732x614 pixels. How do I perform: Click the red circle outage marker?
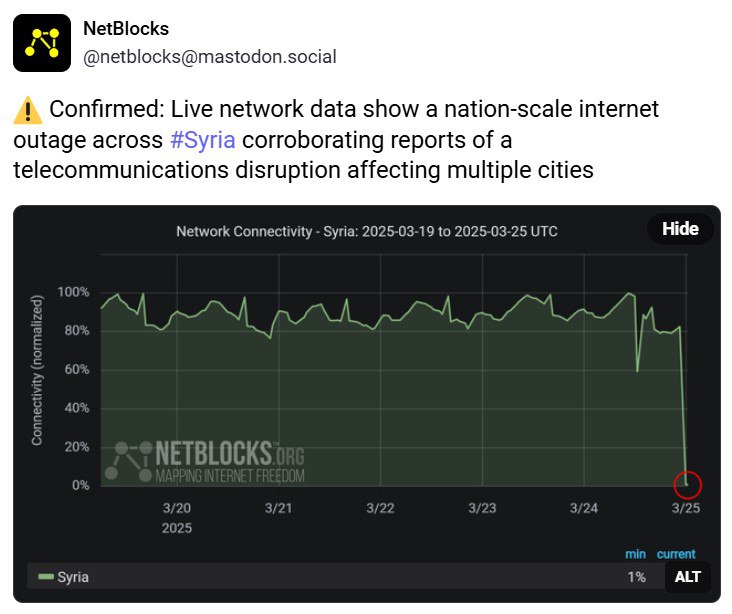(688, 485)
